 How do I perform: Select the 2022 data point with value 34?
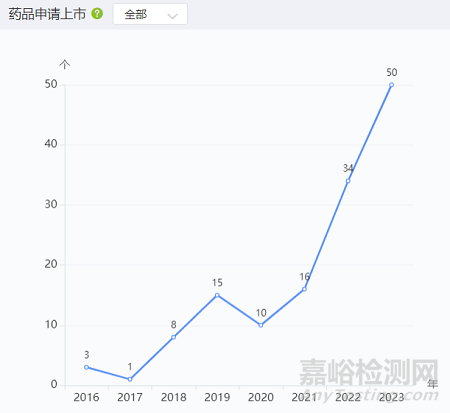coord(348,181)
